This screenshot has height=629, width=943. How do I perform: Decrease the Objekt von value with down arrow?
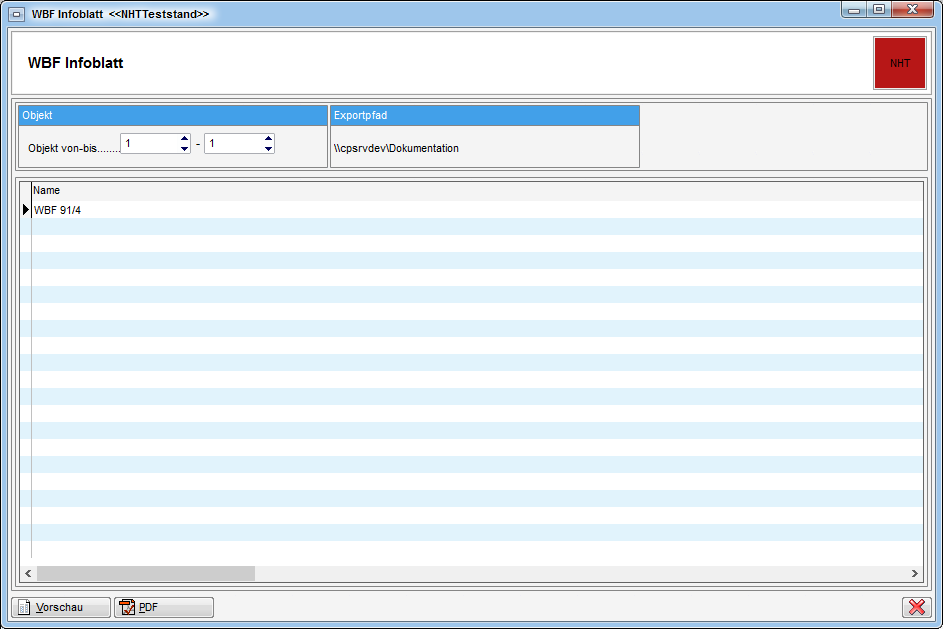[184, 148]
